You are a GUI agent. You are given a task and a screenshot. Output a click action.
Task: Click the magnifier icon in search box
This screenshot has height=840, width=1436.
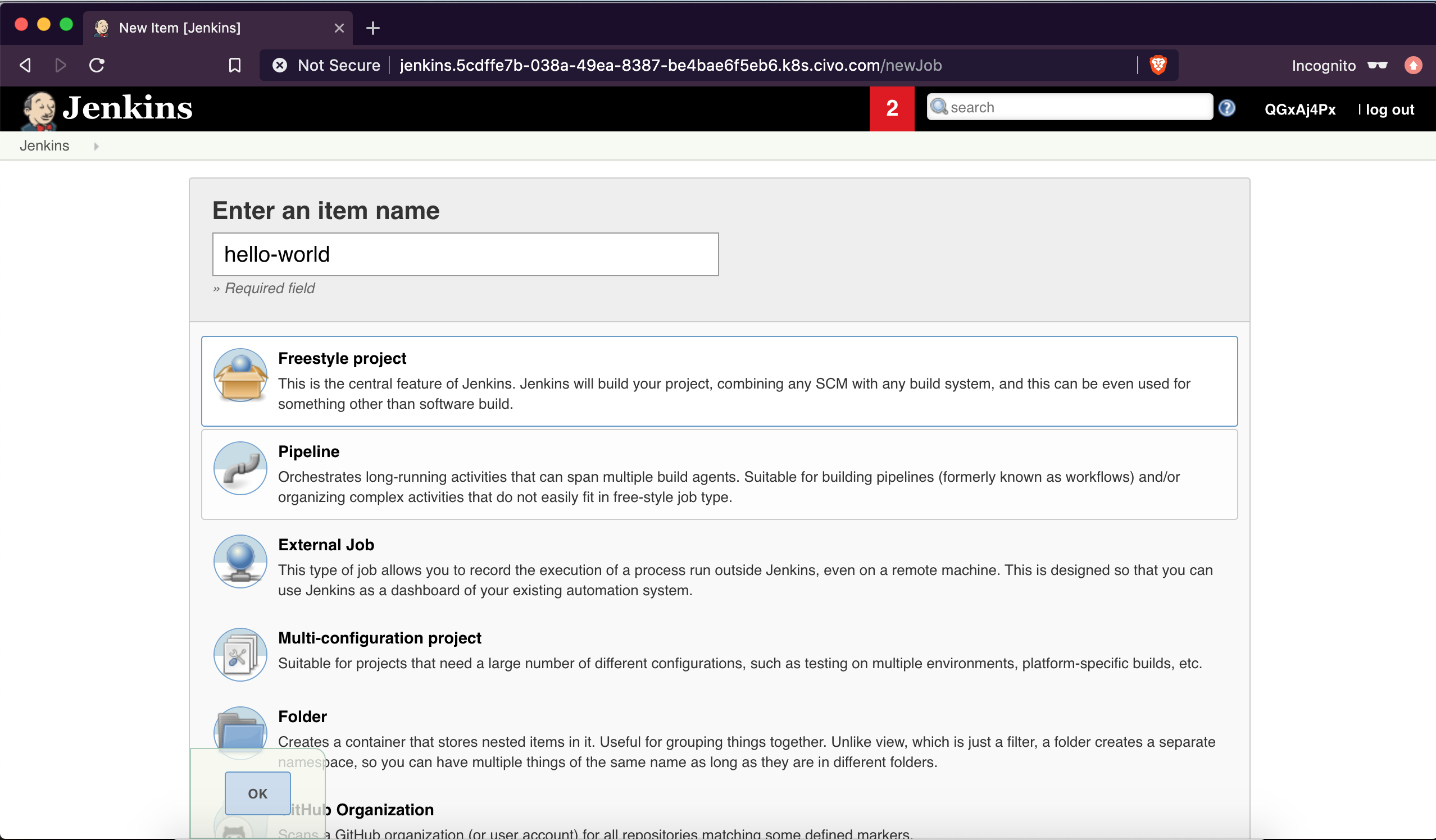point(939,107)
